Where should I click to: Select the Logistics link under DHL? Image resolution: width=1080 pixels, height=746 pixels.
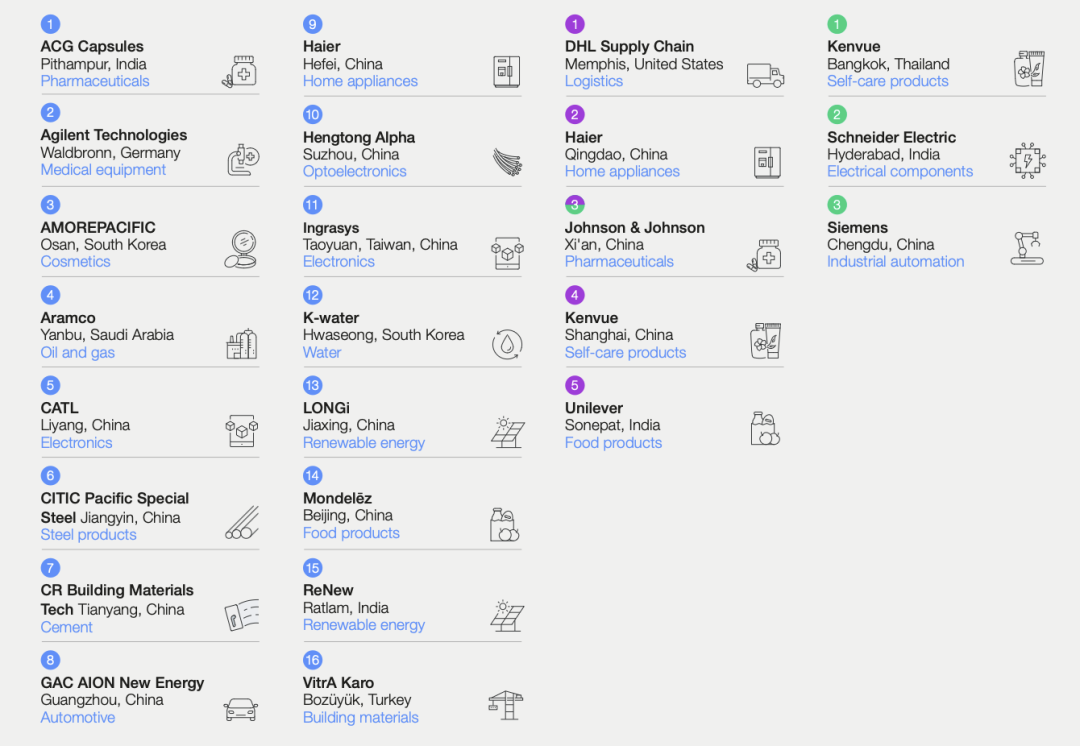coord(593,81)
